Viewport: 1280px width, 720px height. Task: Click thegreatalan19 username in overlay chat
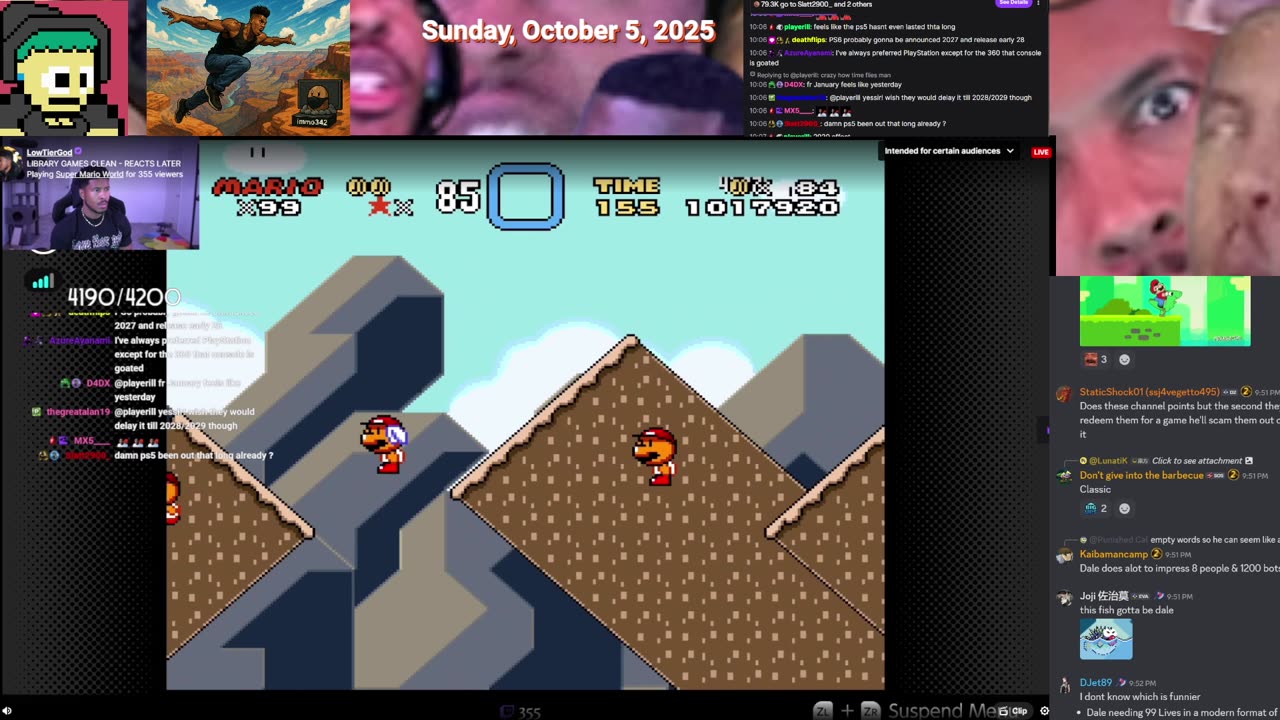pos(78,412)
